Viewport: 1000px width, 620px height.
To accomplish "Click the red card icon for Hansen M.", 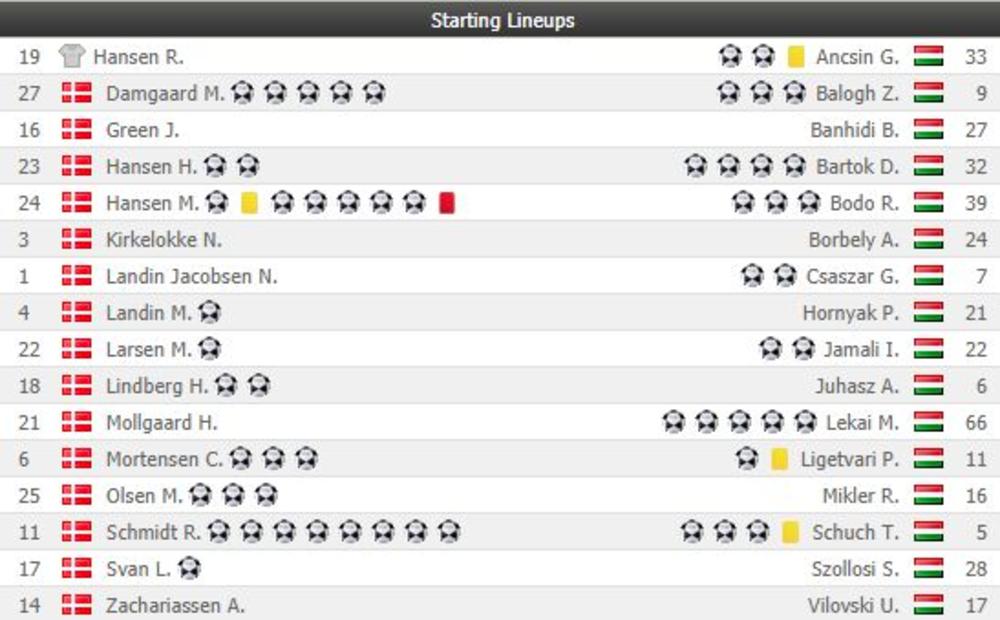I will pos(447,203).
